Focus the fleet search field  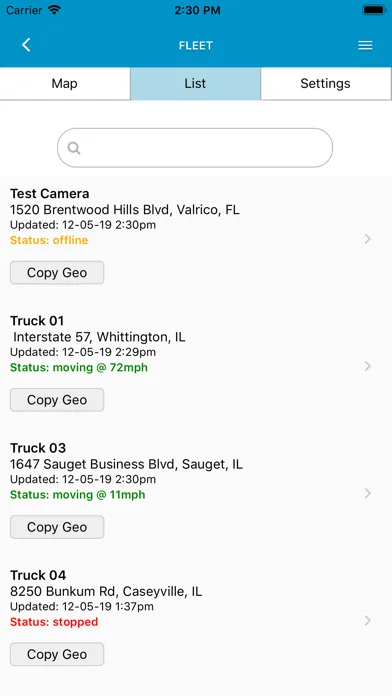(x=195, y=148)
